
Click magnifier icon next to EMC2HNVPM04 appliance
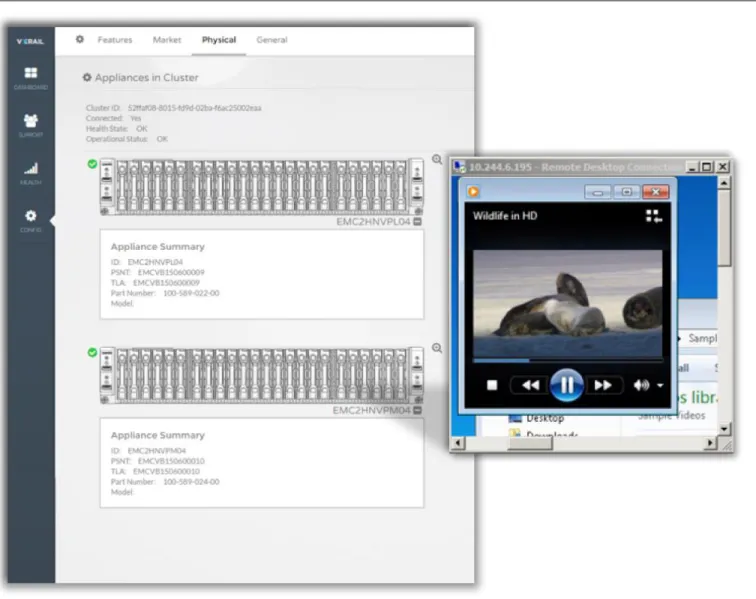point(437,348)
